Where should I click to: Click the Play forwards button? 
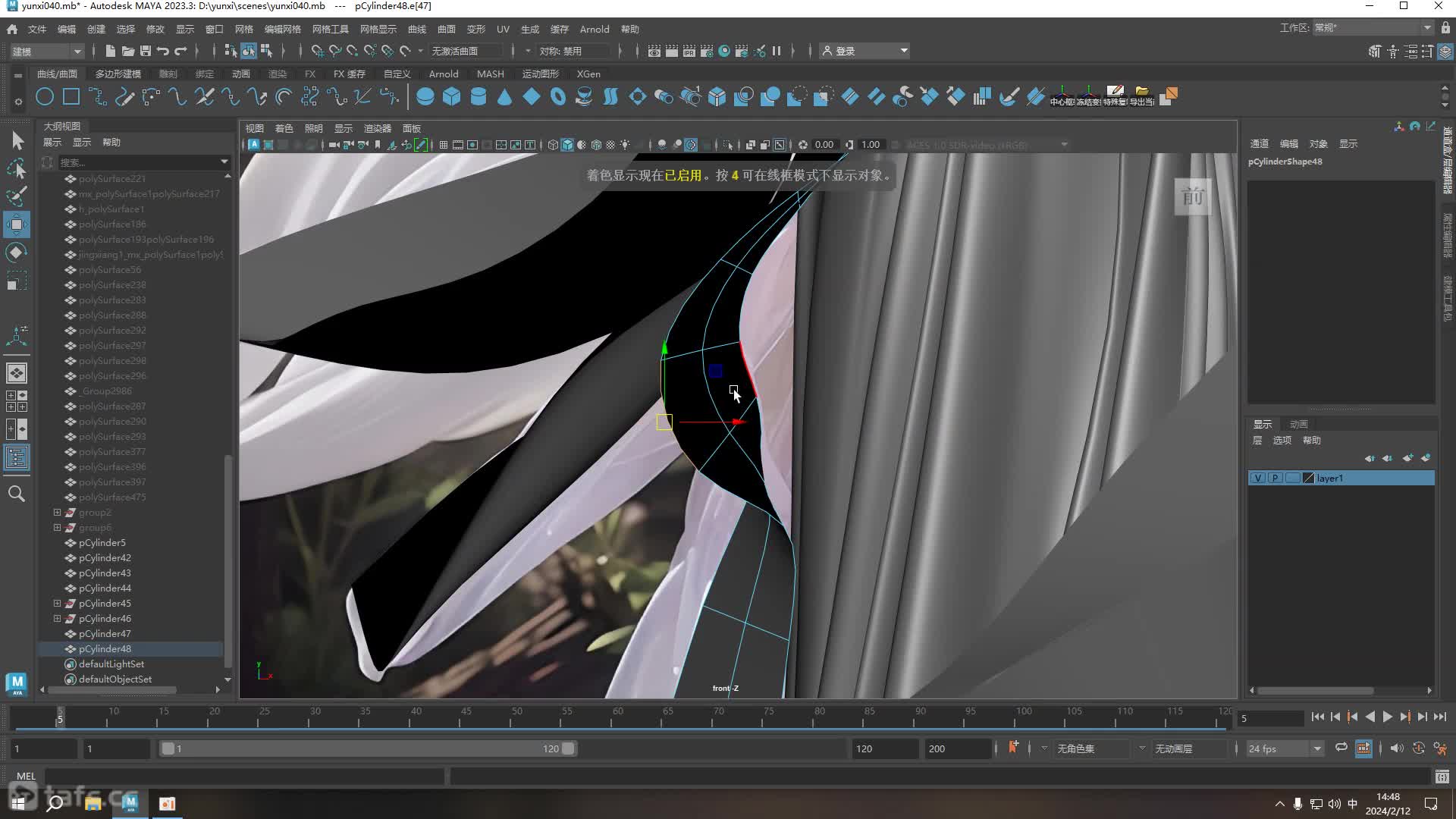1388,717
